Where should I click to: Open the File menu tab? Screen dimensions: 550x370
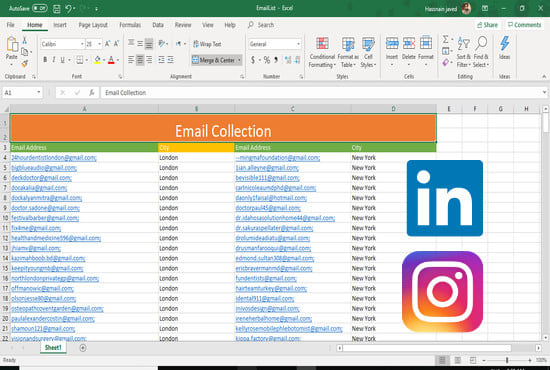click(11, 25)
